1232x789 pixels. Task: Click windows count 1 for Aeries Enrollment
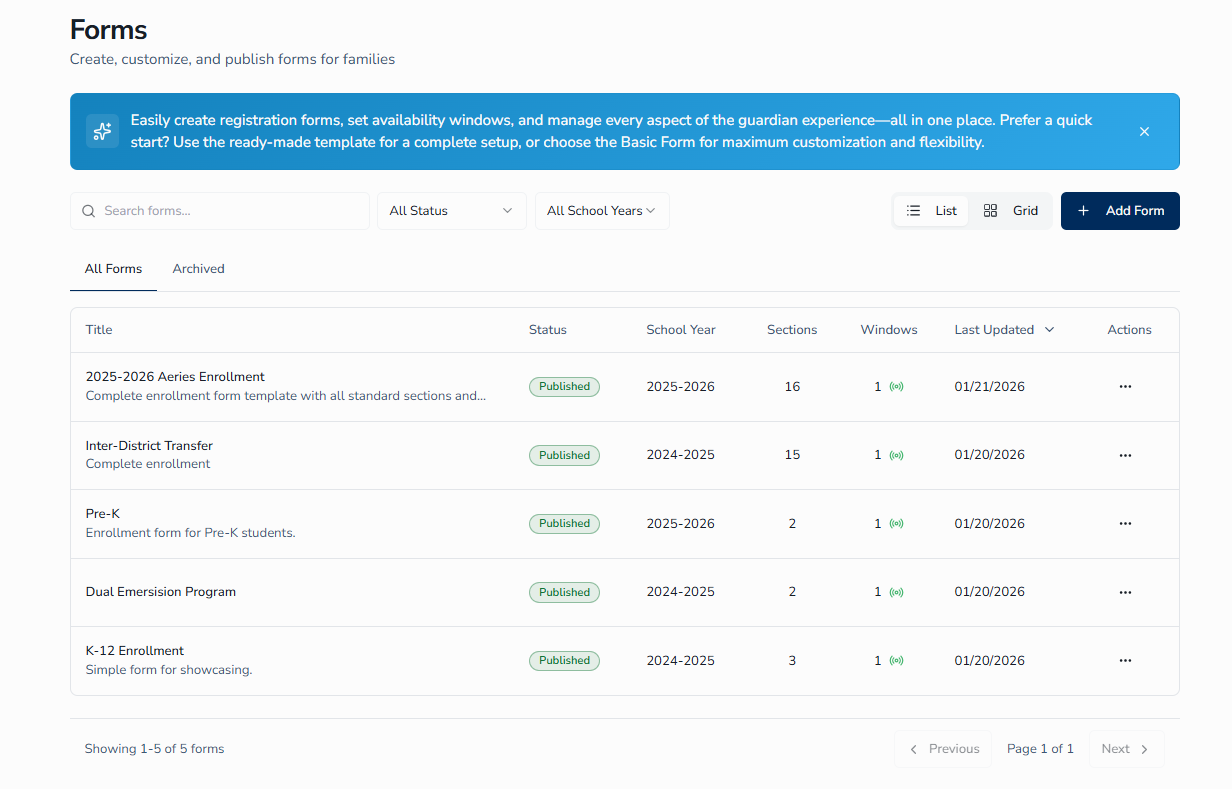[878, 387]
